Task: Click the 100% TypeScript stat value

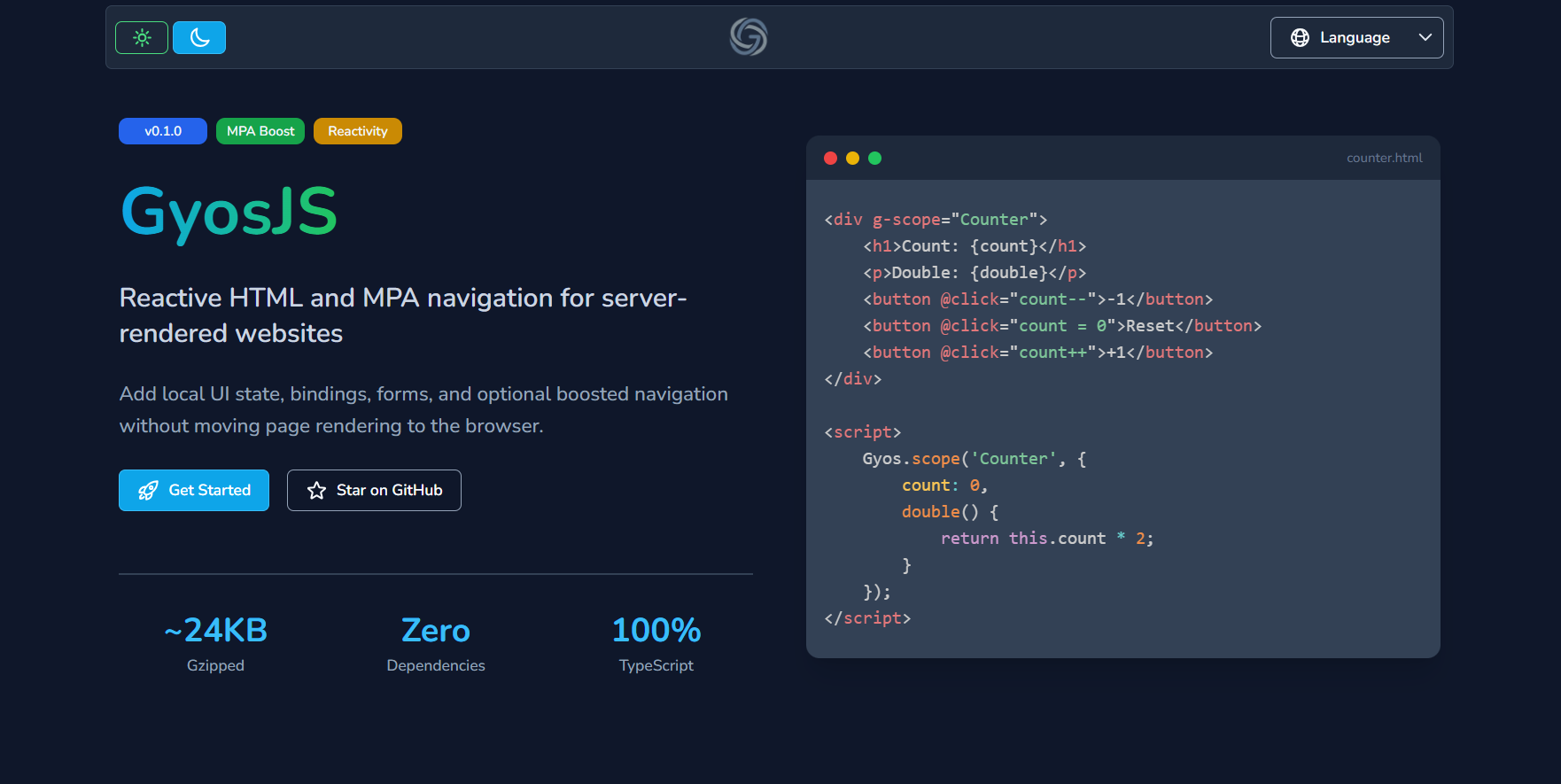Action: tap(656, 630)
